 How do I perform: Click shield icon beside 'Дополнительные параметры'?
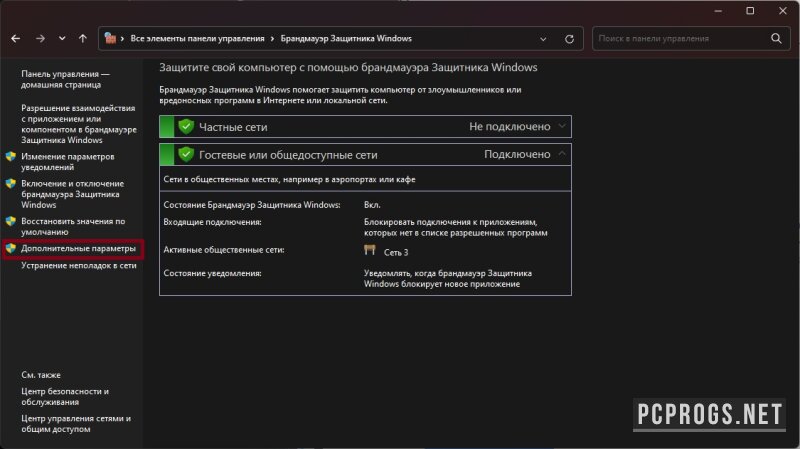pos(11,248)
